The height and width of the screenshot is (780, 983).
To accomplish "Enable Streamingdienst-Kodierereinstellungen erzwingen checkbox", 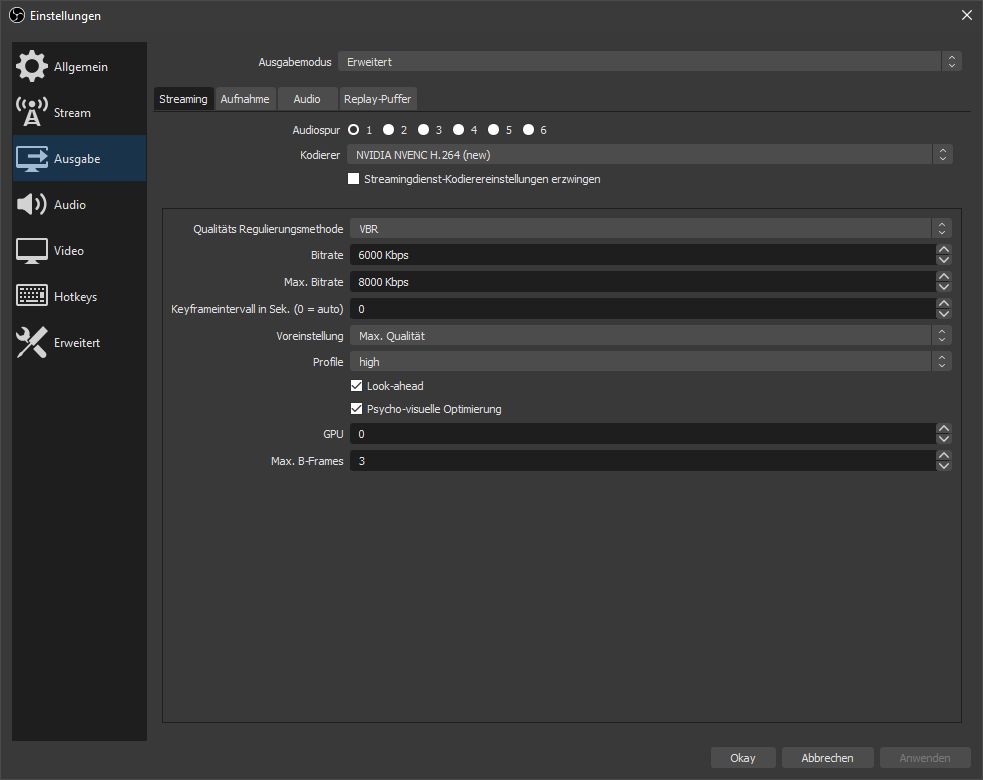I will (354, 179).
